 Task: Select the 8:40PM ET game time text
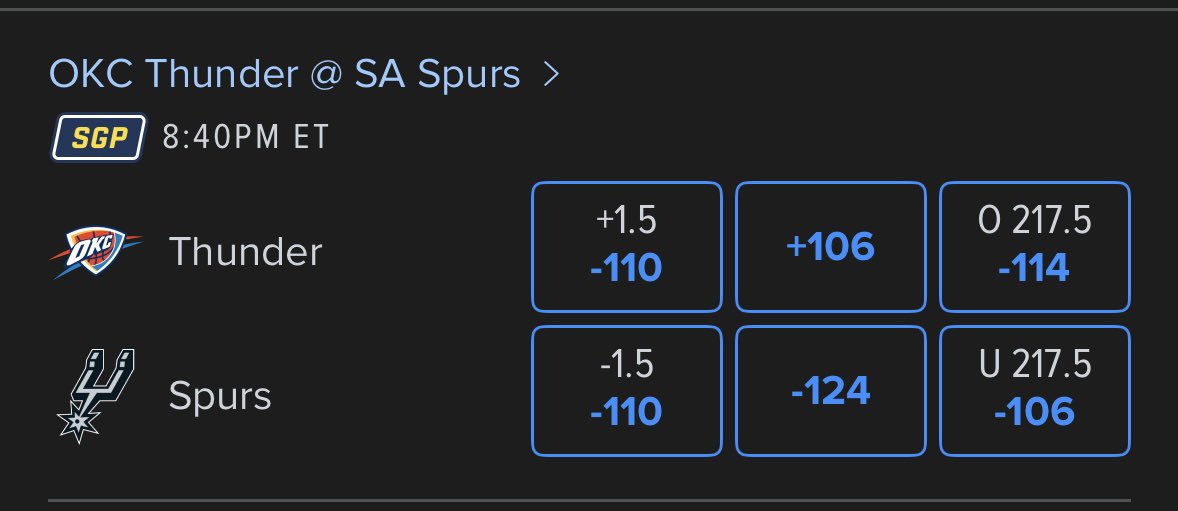click(246, 138)
